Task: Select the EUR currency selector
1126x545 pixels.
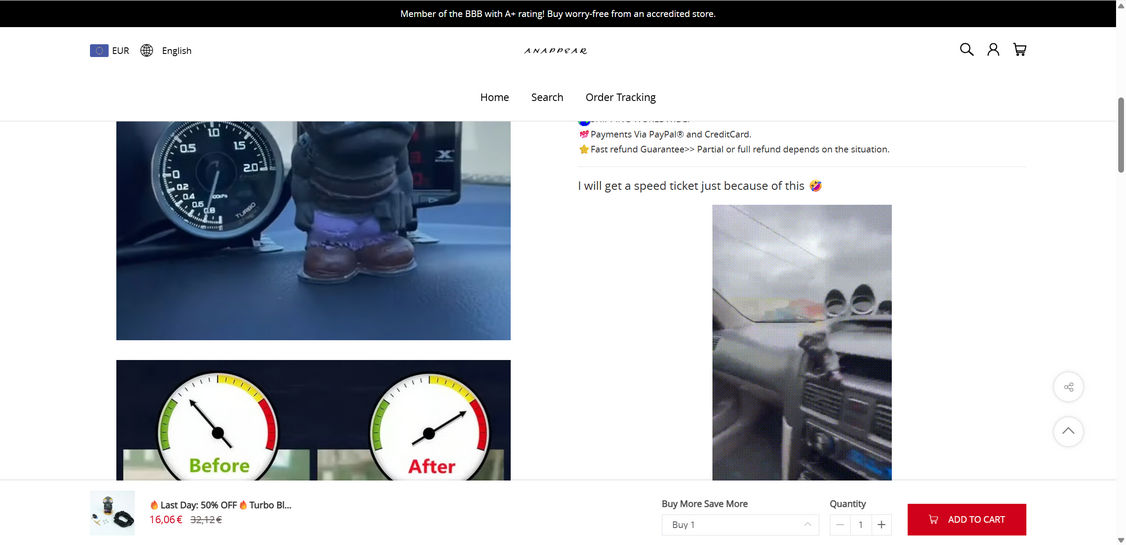Action: coord(110,50)
